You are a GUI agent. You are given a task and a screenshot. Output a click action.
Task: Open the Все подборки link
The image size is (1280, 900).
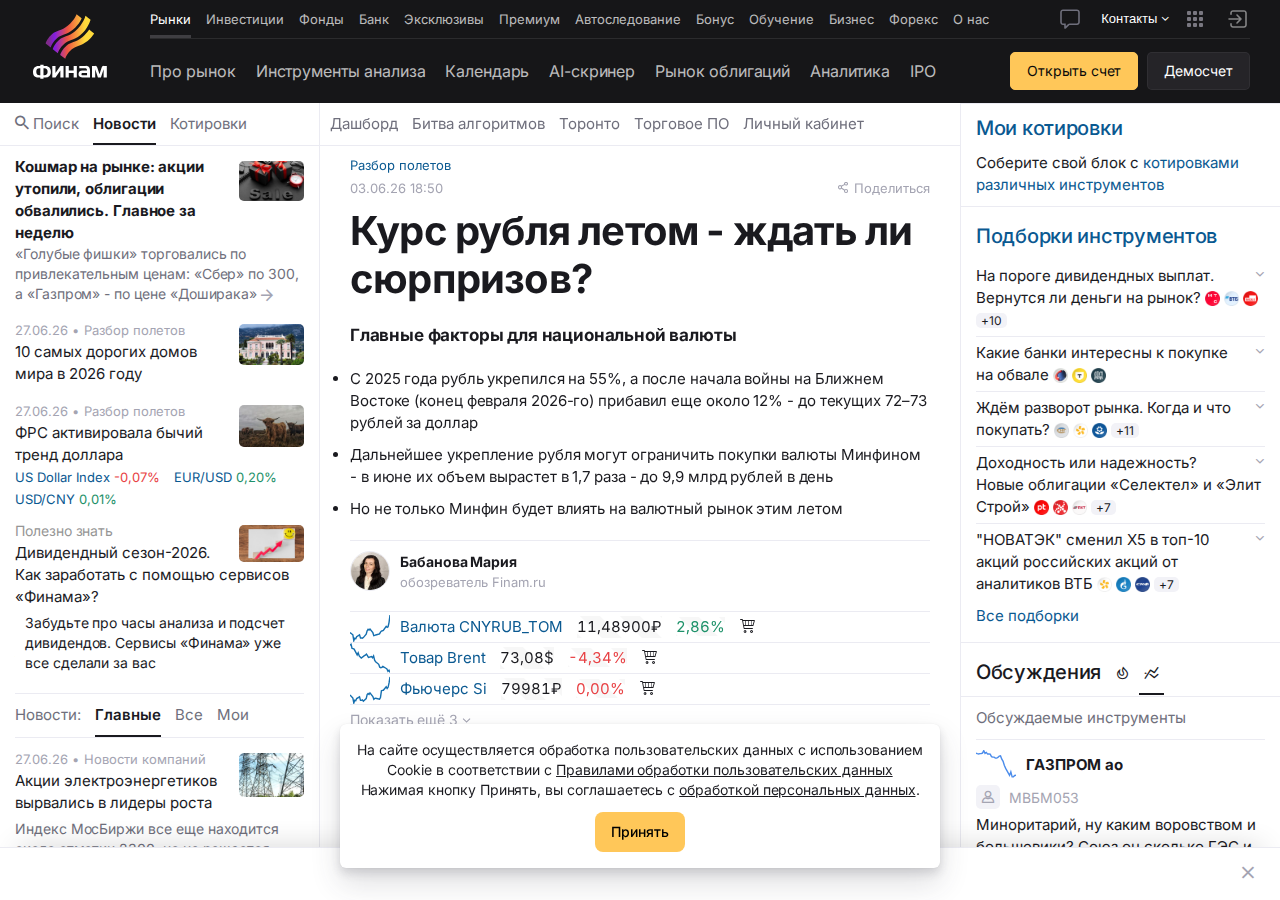click(1027, 616)
